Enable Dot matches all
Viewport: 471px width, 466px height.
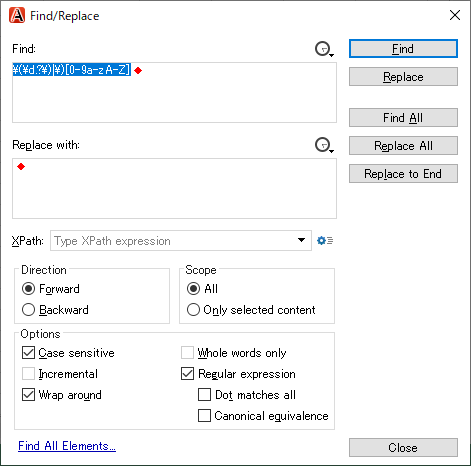pos(204,395)
